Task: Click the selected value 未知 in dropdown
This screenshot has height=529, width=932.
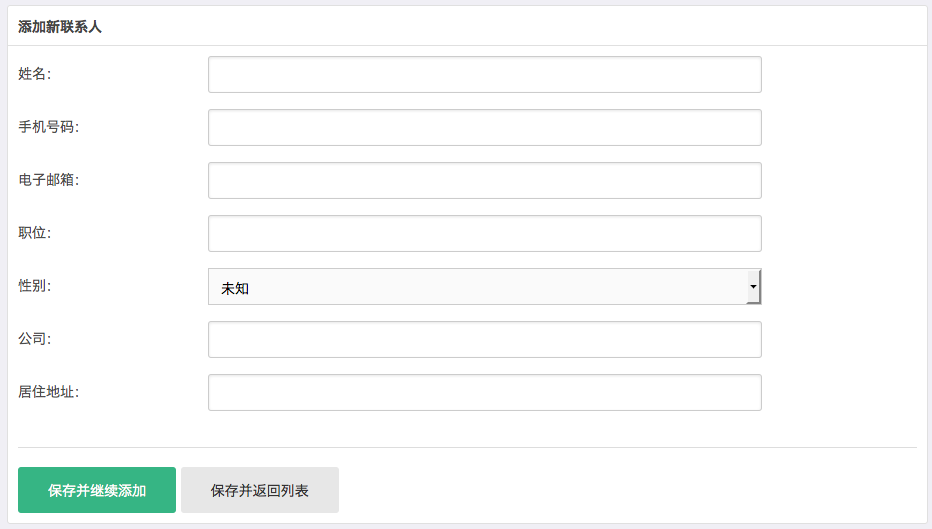Action: pyautogui.click(x=235, y=288)
